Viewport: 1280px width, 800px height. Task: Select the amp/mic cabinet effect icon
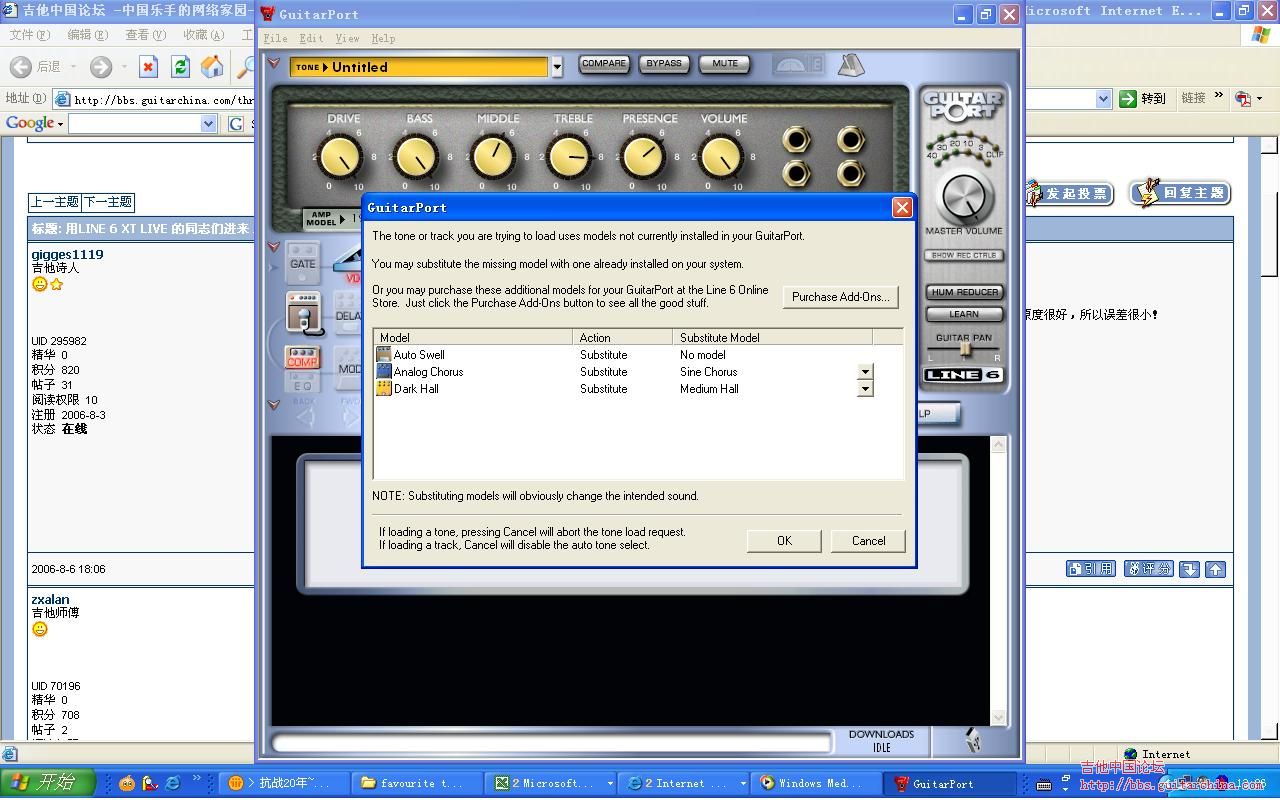[303, 313]
